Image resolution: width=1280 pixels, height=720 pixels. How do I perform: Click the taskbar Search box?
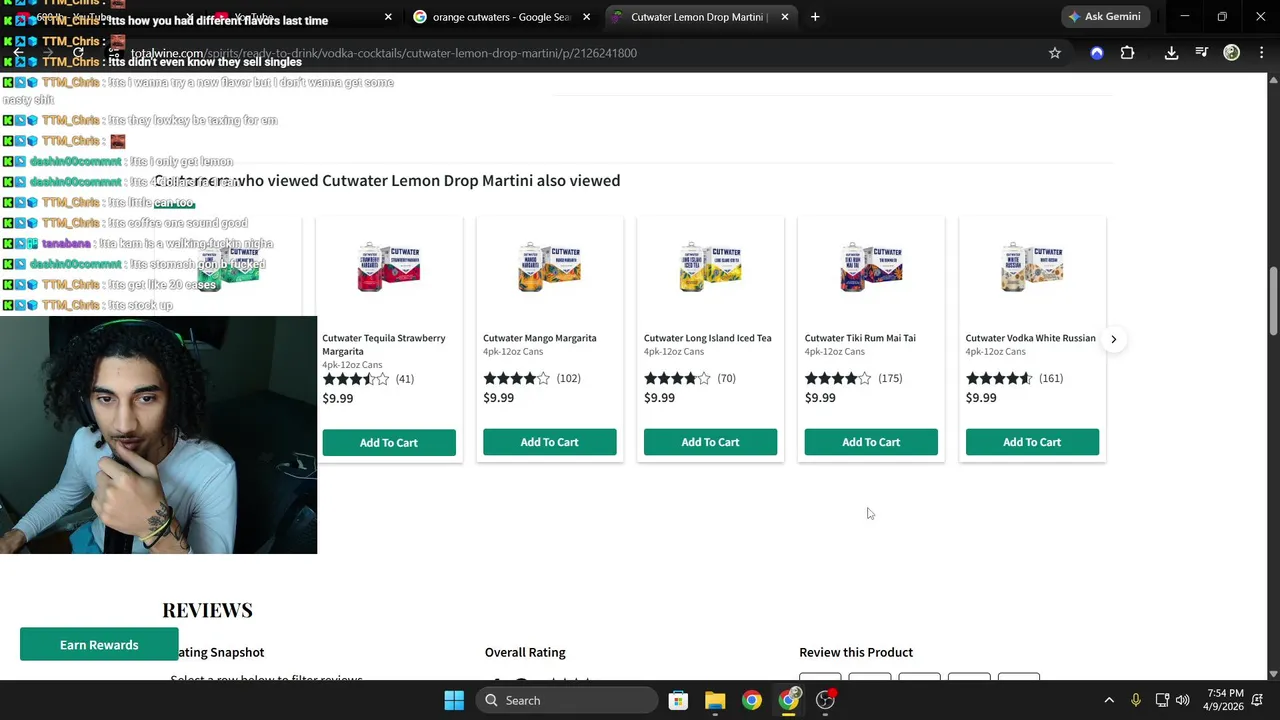click(566, 700)
